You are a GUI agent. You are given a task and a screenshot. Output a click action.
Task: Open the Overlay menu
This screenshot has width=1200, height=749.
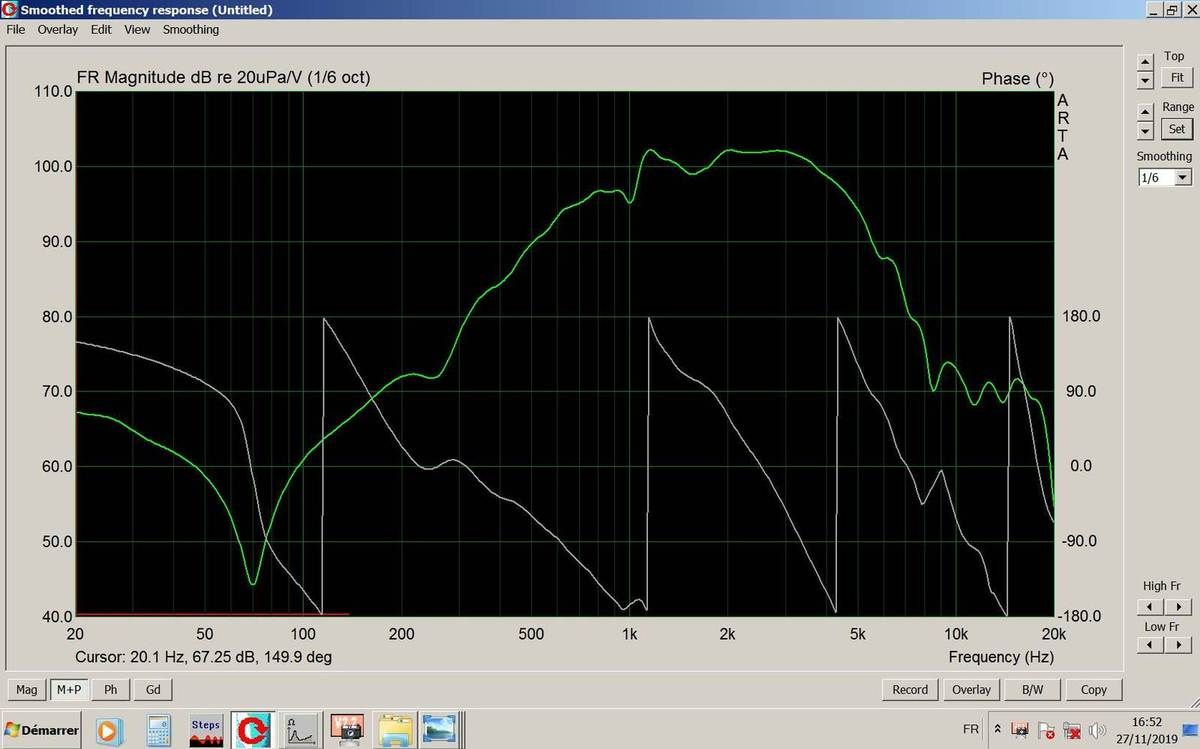[58, 30]
